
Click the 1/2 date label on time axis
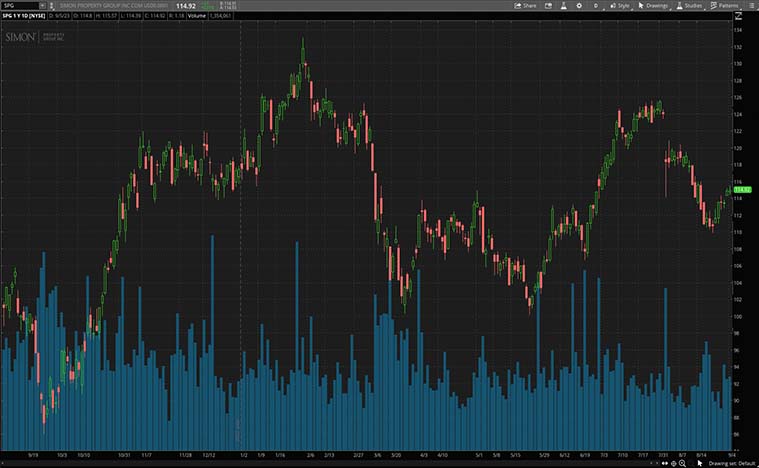point(243,455)
